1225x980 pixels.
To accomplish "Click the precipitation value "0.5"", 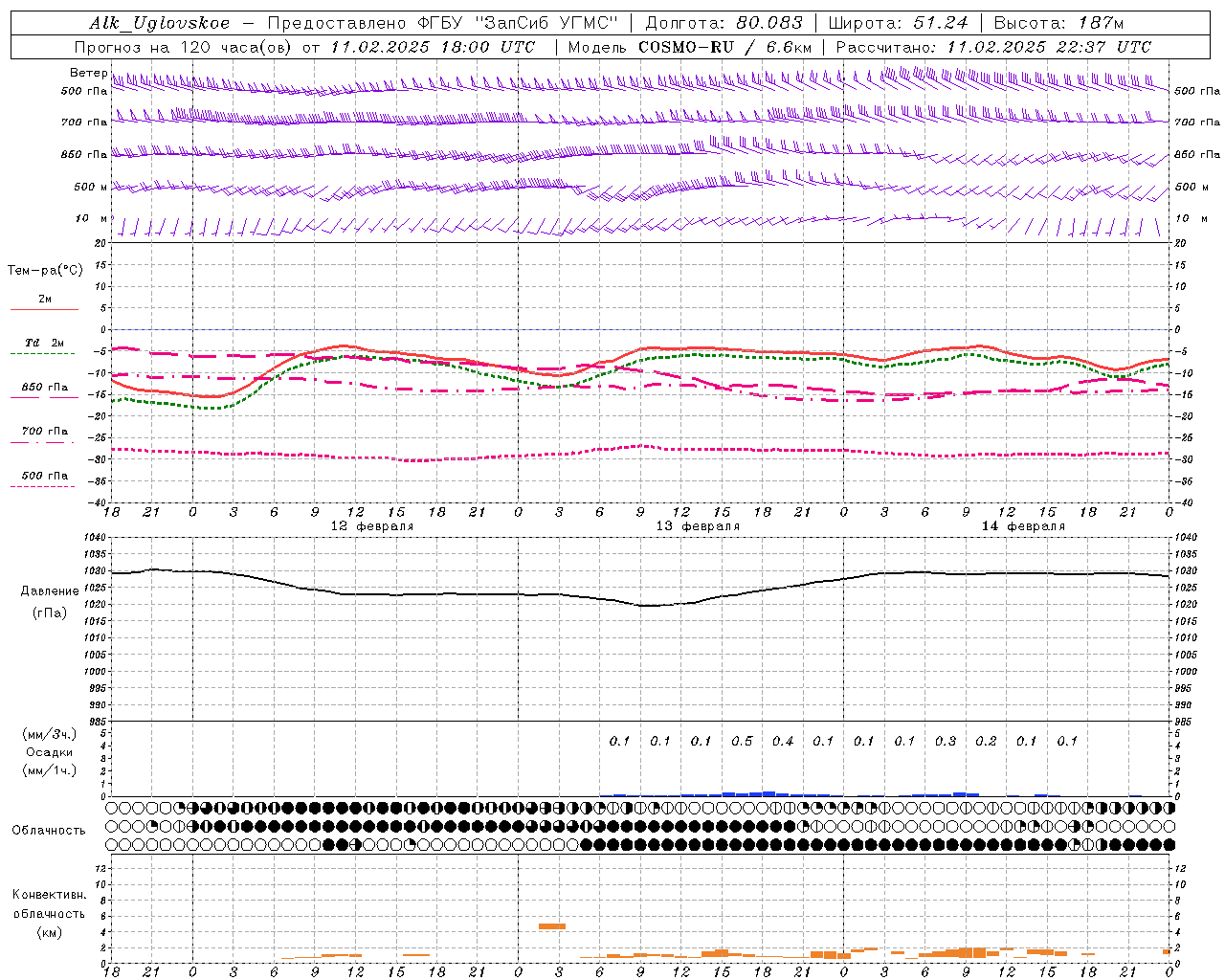I will [742, 741].
